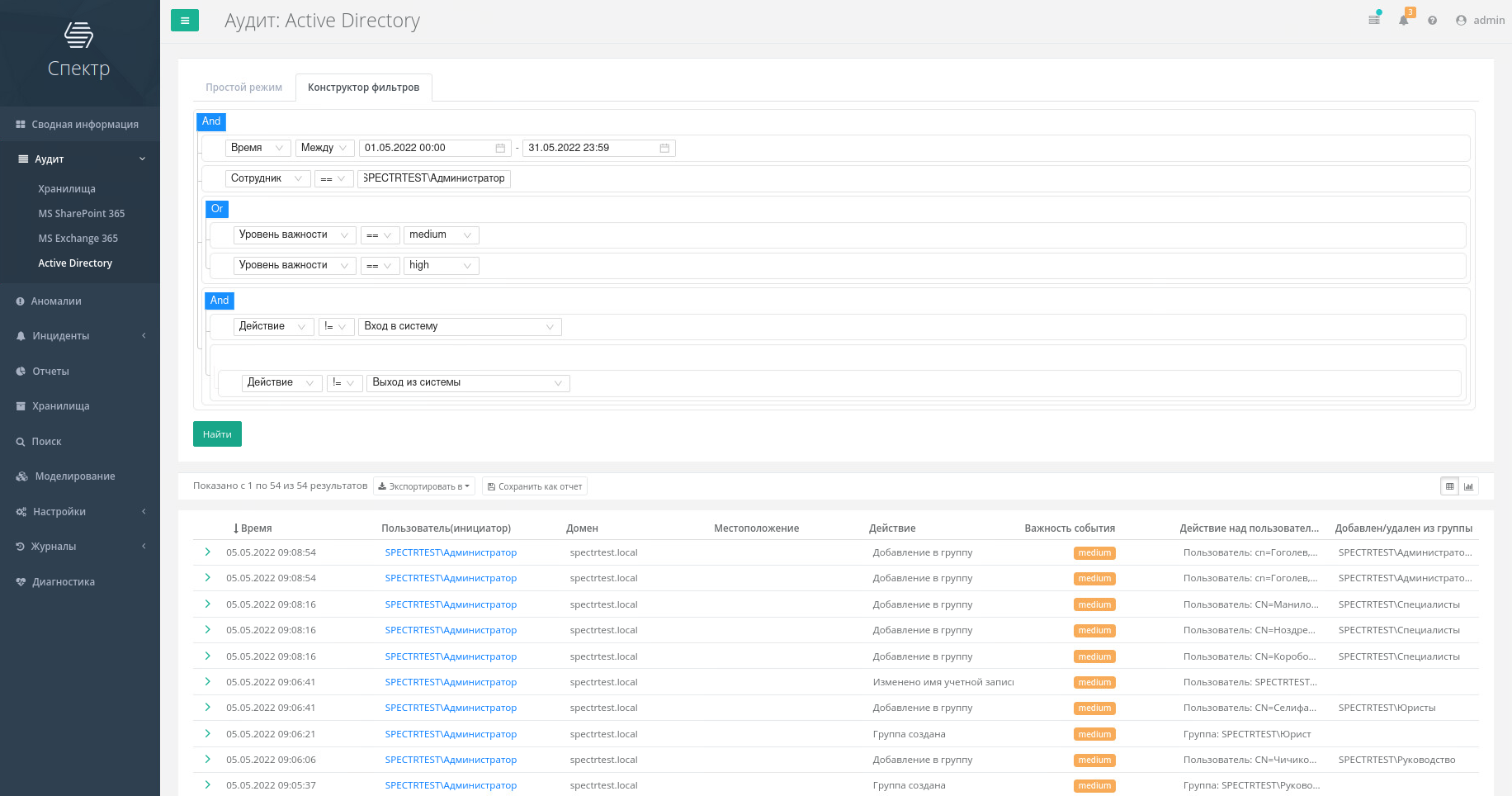Open Сводная информация in sidebar

pos(80,125)
